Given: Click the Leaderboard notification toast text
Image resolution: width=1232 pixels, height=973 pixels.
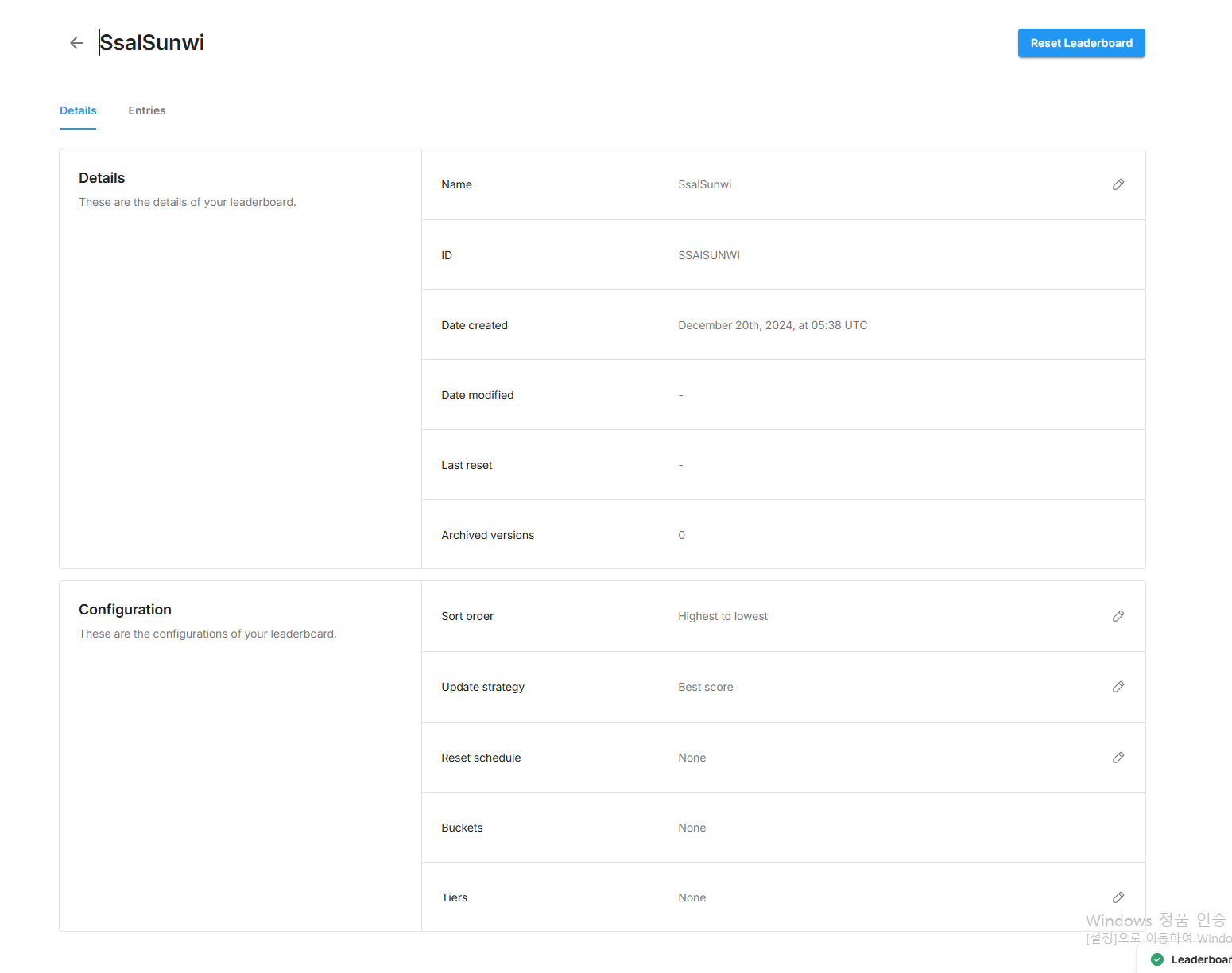Looking at the screenshot, I should click(x=1201, y=959).
